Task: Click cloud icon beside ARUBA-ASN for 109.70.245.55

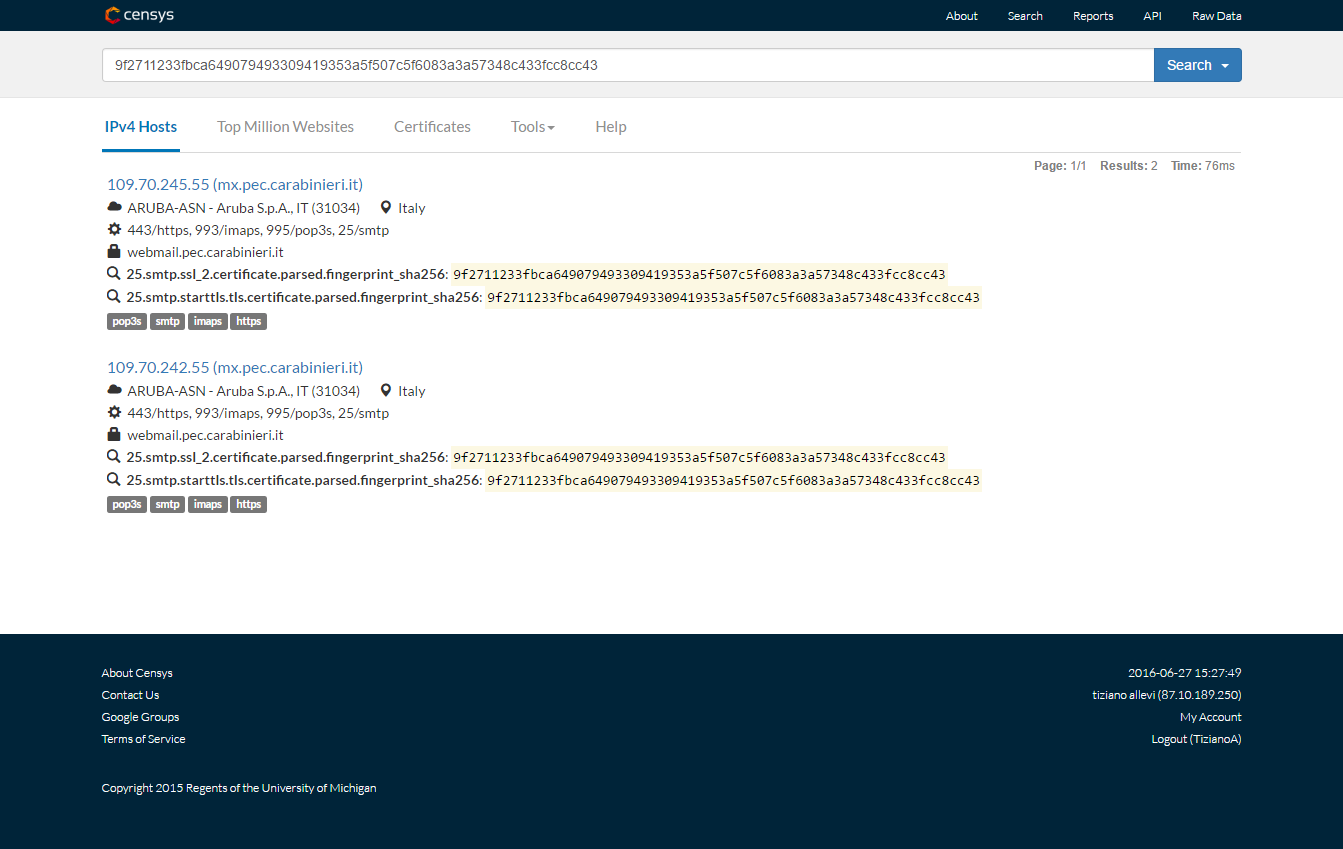Action: point(114,208)
